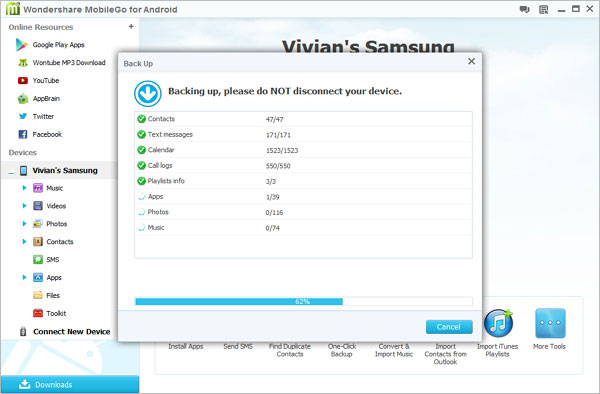Click the blue backup download icon

point(148,93)
